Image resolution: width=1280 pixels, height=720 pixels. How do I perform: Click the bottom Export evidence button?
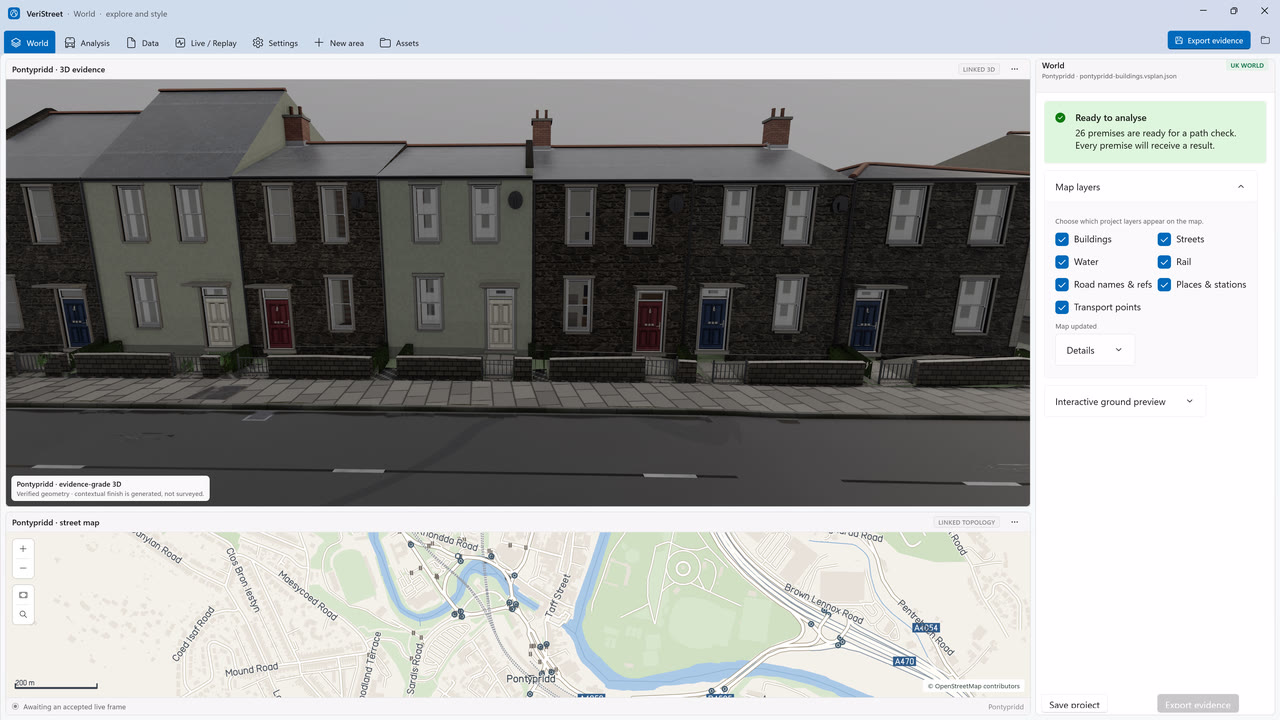pyautogui.click(x=1198, y=704)
